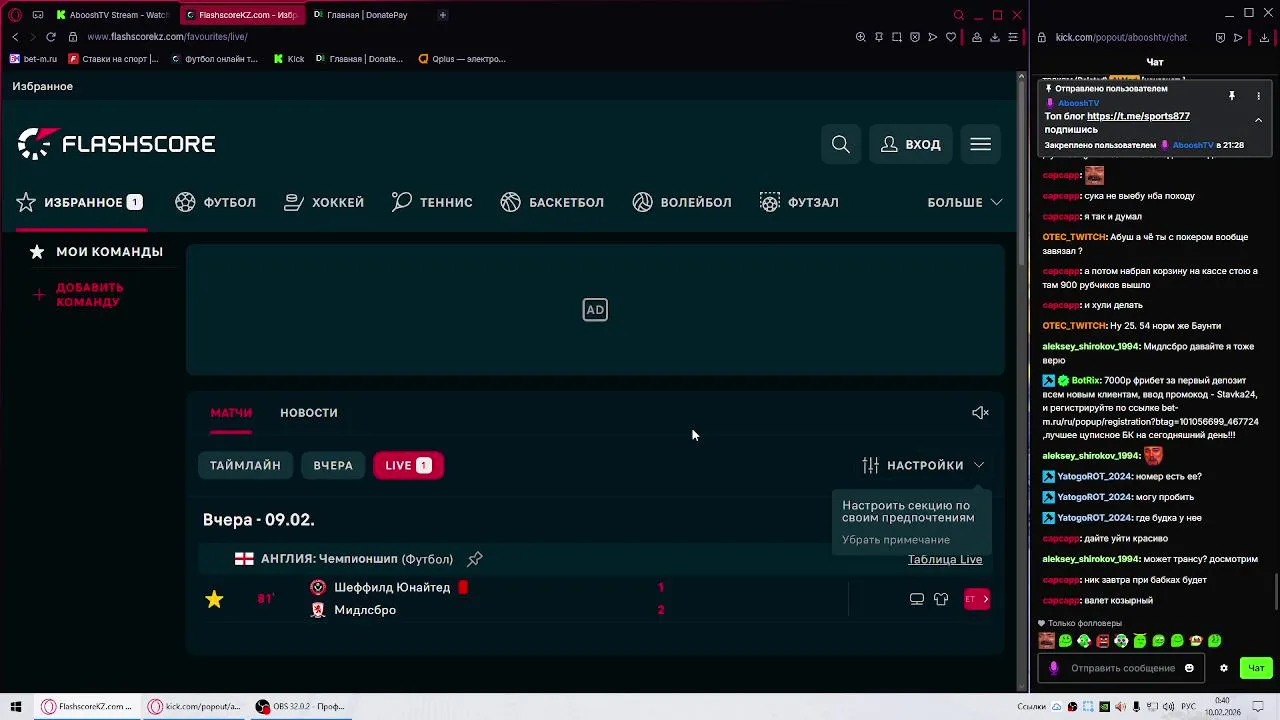The width and height of the screenshot is (1280, 720).
Task: Open the Мидлсбро team row
Action: pos(365,610)
